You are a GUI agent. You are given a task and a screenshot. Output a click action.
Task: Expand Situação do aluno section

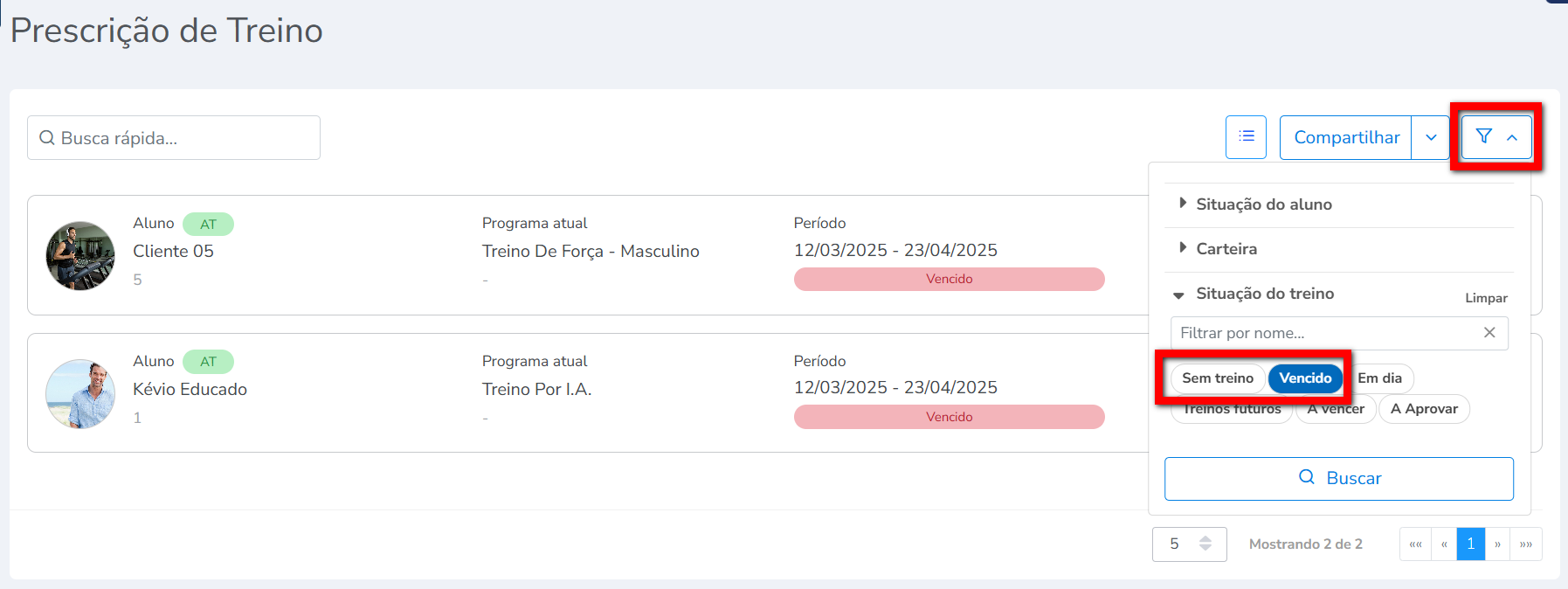[1264, 204]
